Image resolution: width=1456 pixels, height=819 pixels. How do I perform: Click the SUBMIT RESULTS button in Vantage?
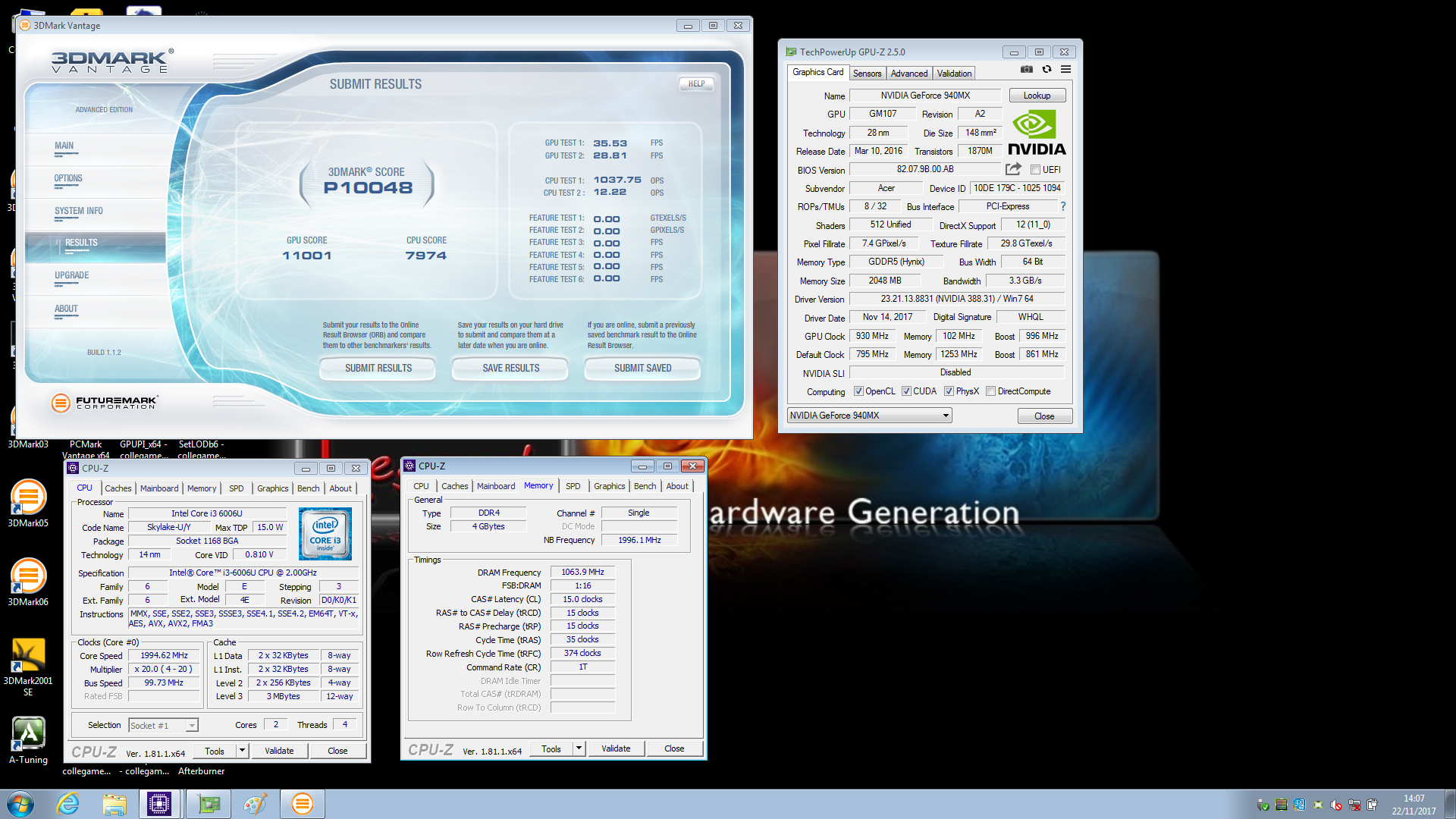[378, 368]
